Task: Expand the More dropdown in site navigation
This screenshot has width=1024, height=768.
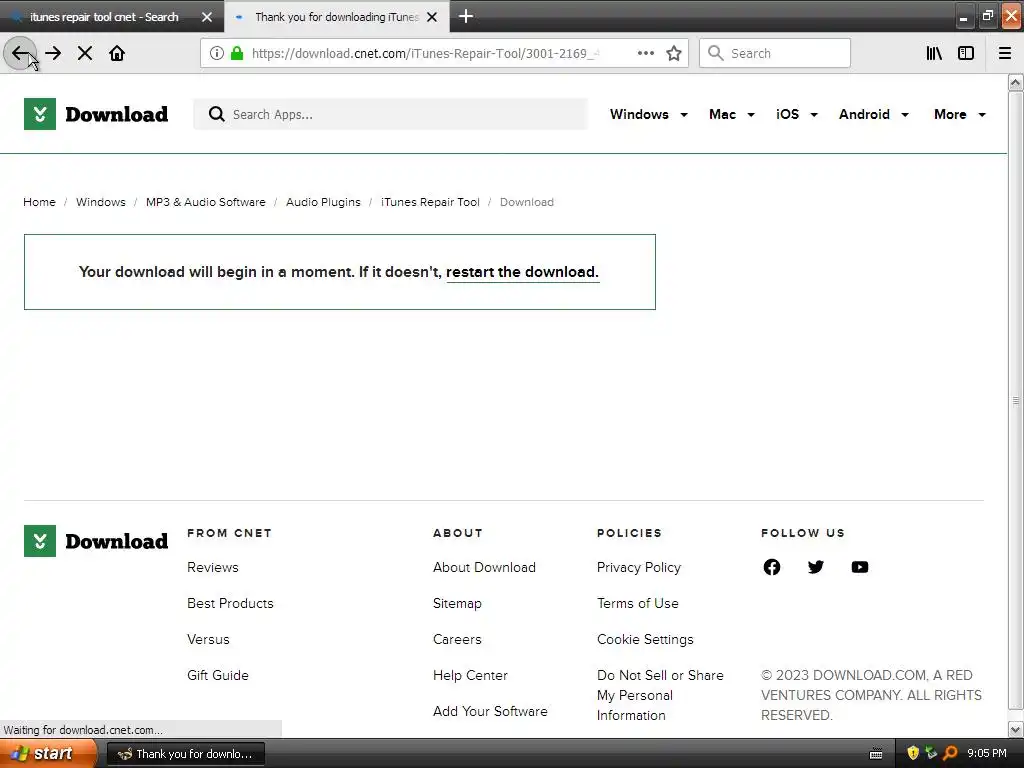Action: [x=960, y=114]
